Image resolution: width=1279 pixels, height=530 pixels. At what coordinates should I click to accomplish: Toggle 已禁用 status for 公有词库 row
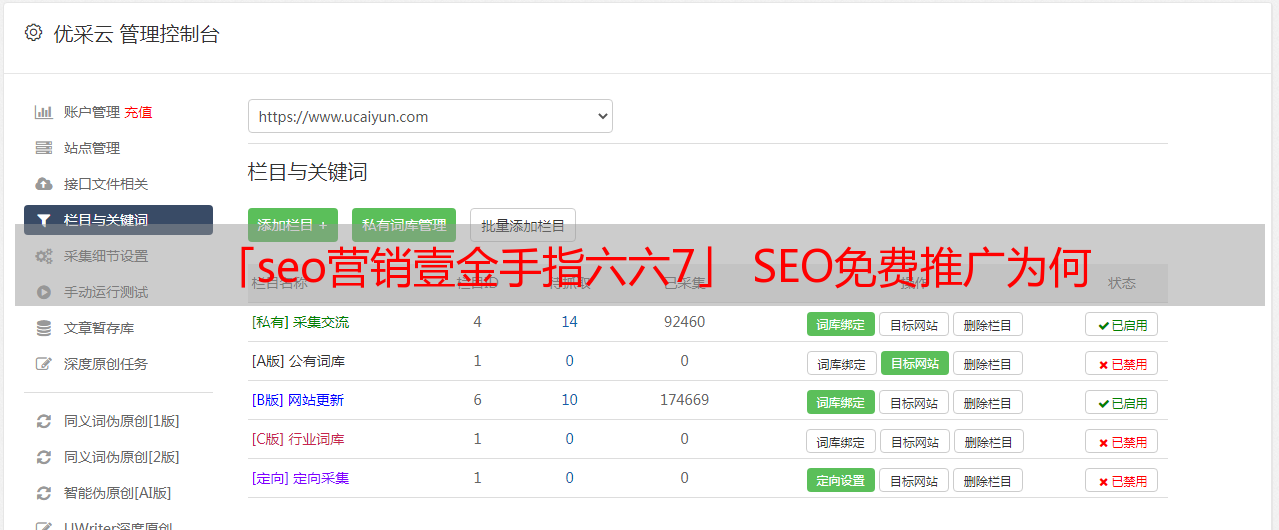point(1122,363)
